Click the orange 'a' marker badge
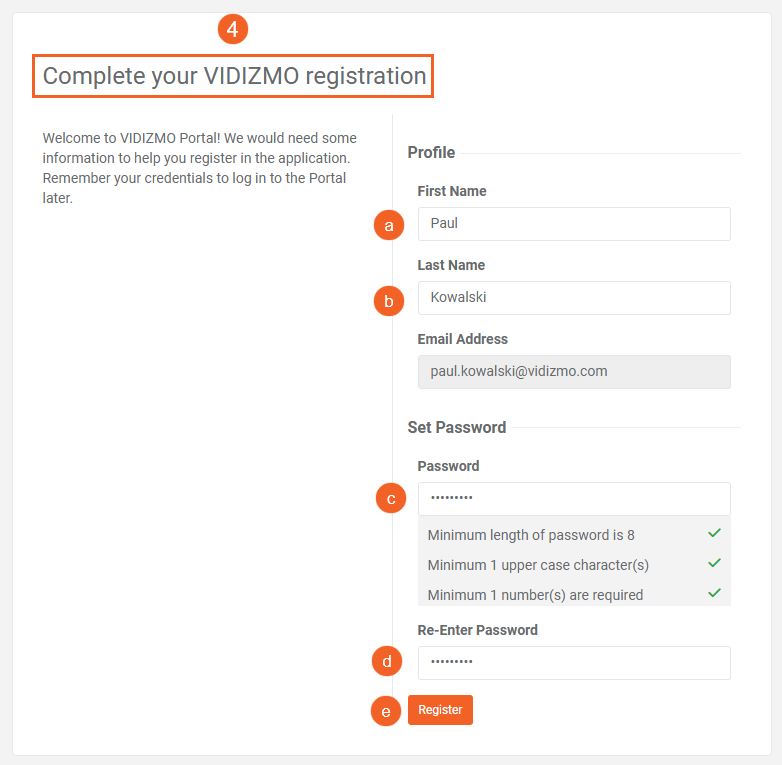The image size is (782, 765). coord(388,225)
